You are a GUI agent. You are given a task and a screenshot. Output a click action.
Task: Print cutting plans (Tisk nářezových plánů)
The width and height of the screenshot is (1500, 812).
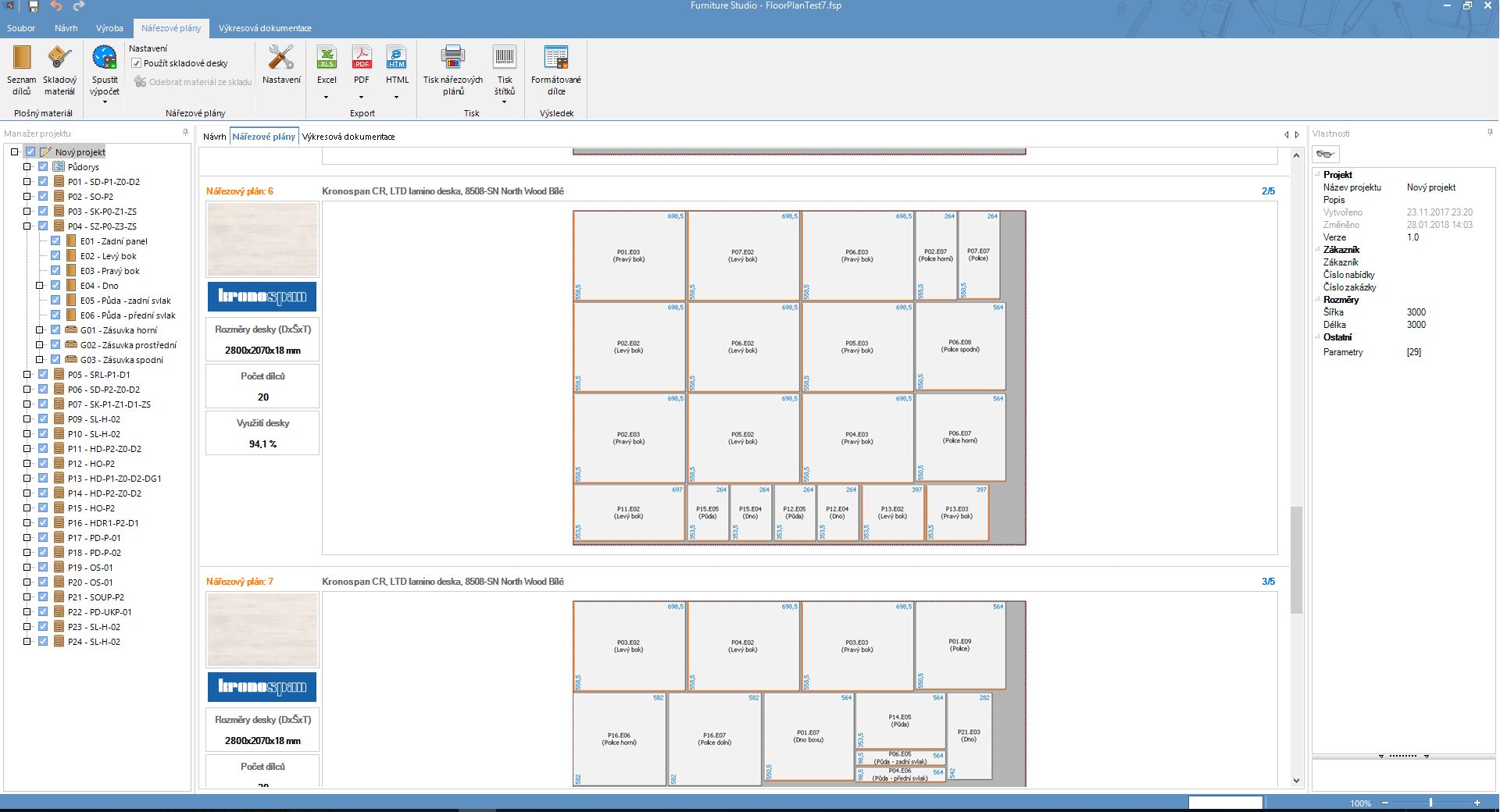coord(453,70)
